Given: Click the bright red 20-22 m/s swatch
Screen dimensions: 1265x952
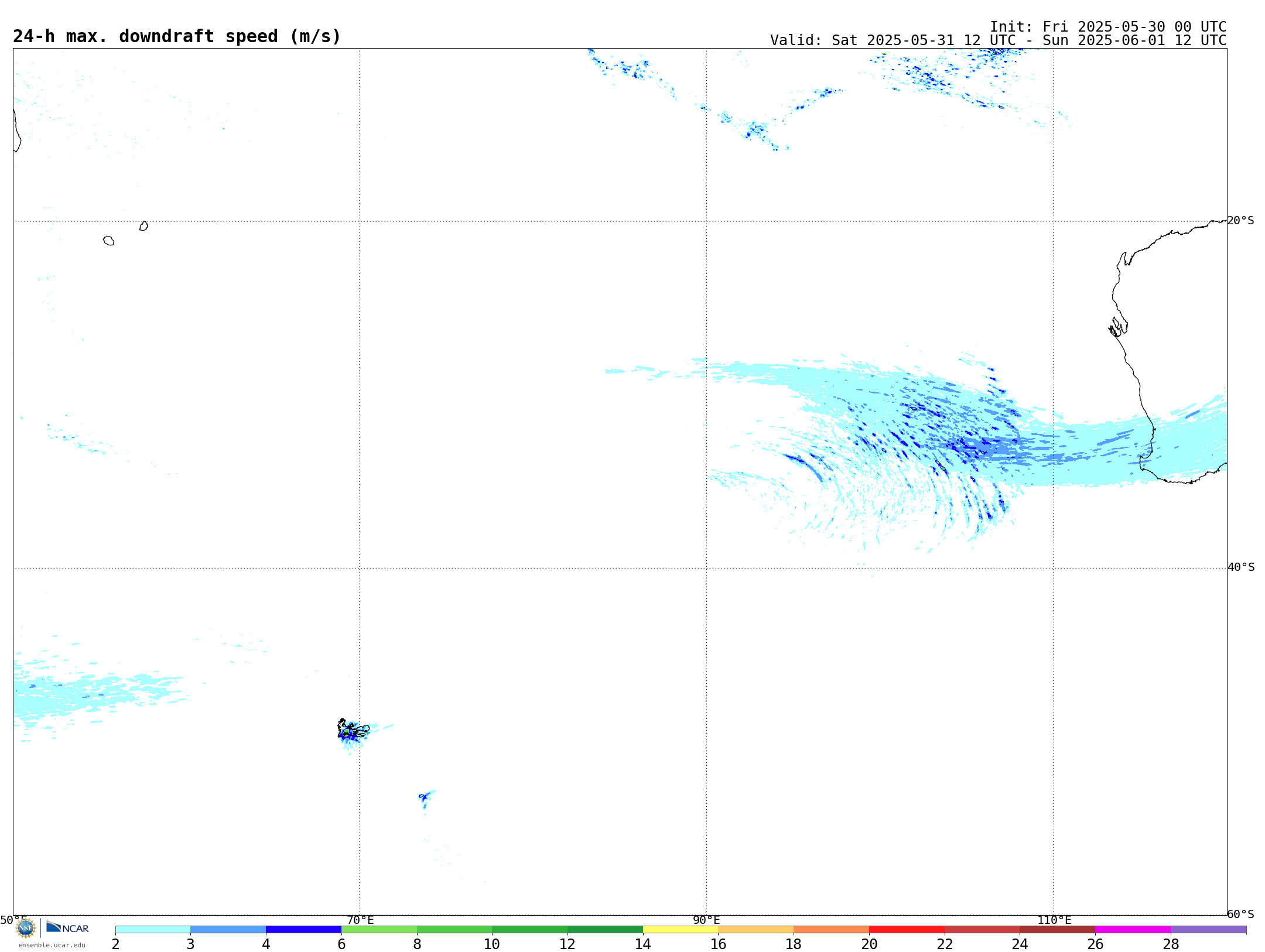Looking at the screenshot, I should pos(907,929).
